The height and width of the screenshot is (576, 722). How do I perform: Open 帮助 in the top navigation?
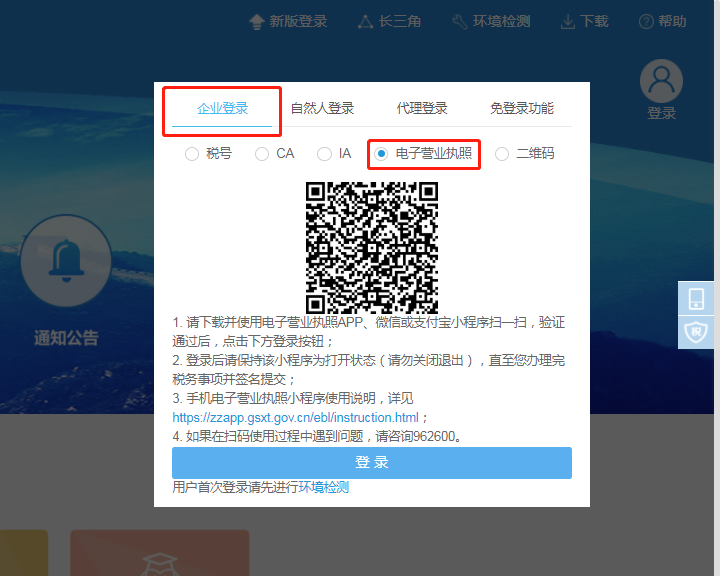672,22
